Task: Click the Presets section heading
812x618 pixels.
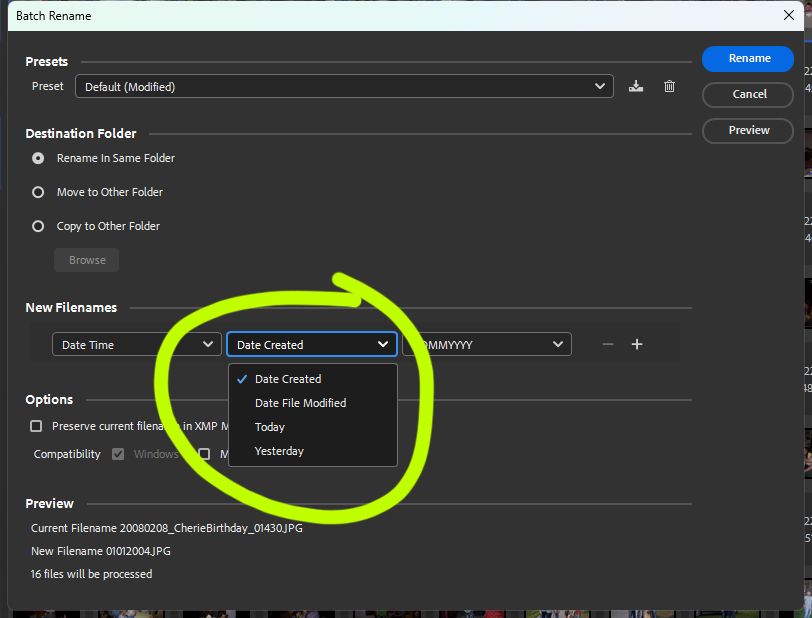Action: click(x=47, y=62)
